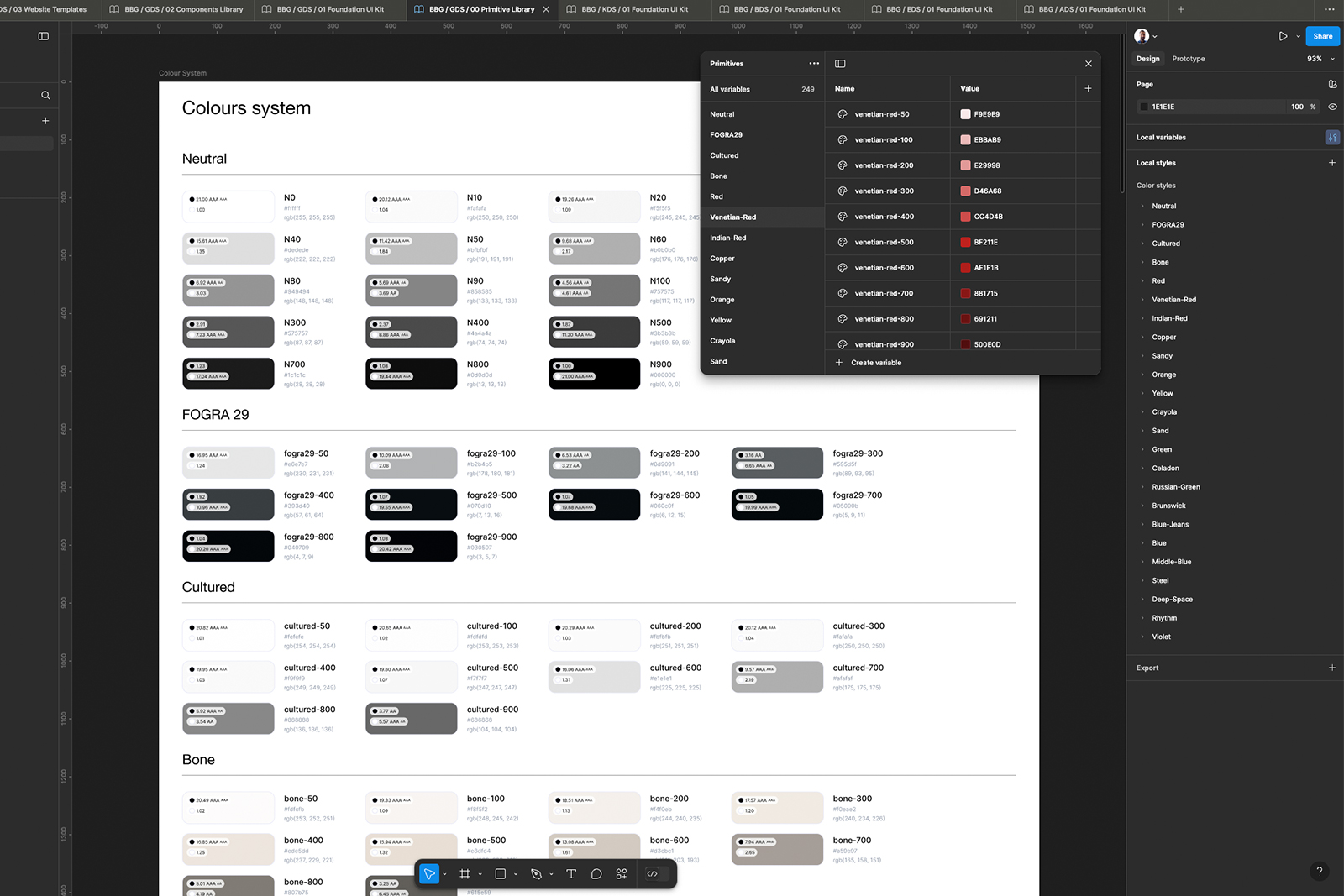Open Local variables settings icon
The width and height of the screenshot is (1344, 896).
click(x=1332, y=137)
